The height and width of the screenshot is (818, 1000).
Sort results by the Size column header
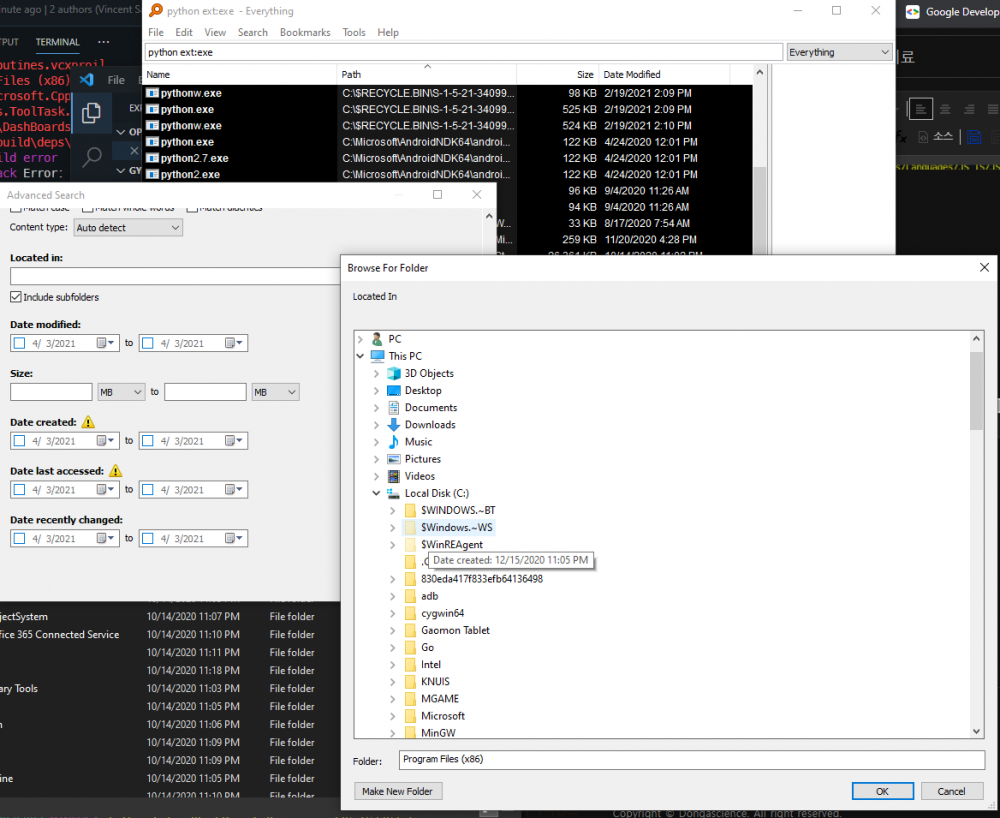tap(558, 75)
